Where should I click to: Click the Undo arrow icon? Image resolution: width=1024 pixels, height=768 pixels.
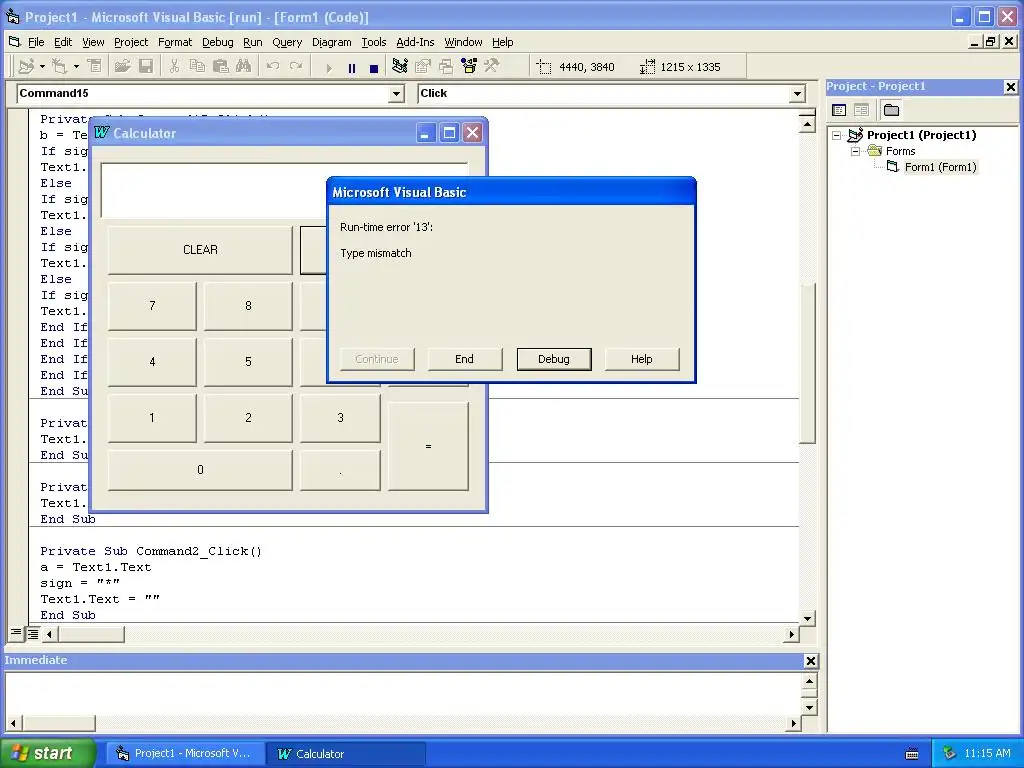tap(273, 67)
